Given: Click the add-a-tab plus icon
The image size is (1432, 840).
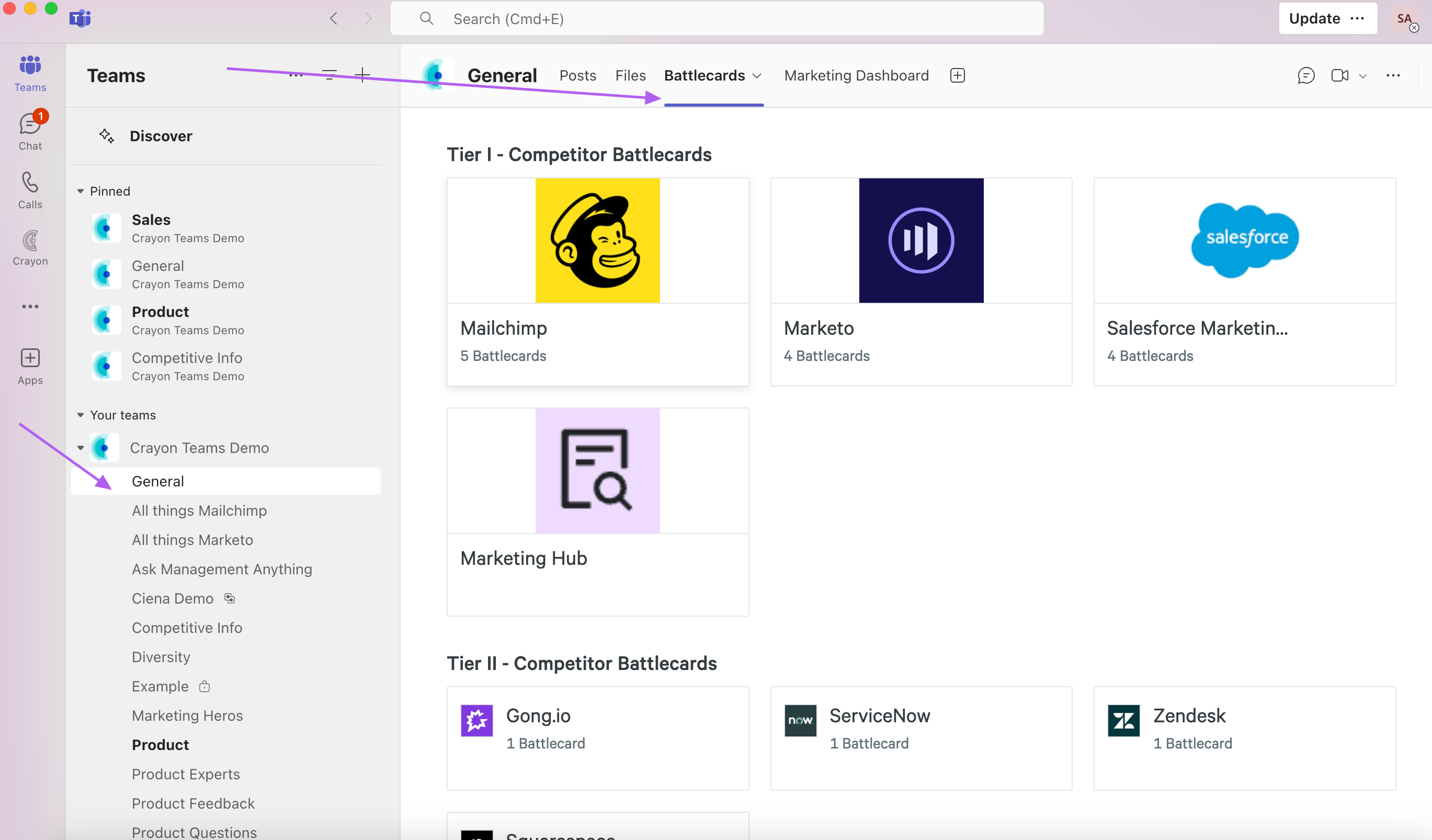Looking at the screenshot, I should pyautogui.click(x=957, y=76).
